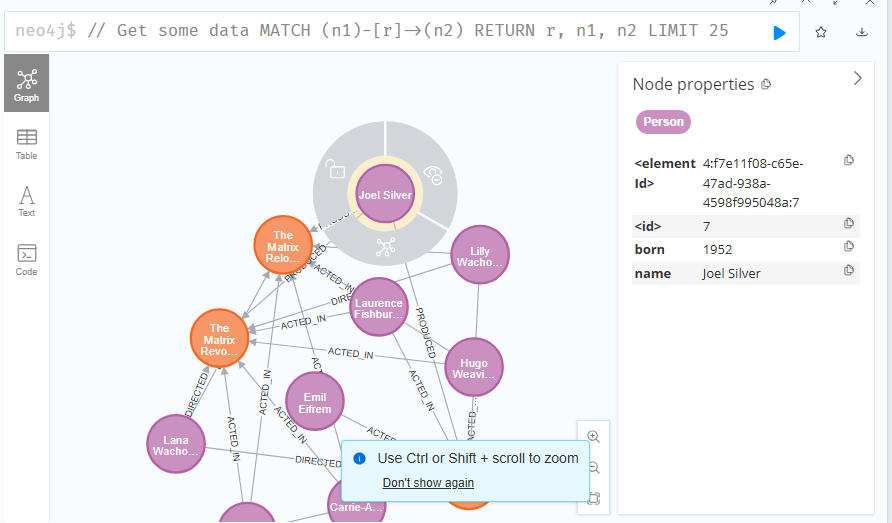Select ACTED_IN relationship from Hugo Weaving
Screen dimensions: 892x523
coord(350,353)
